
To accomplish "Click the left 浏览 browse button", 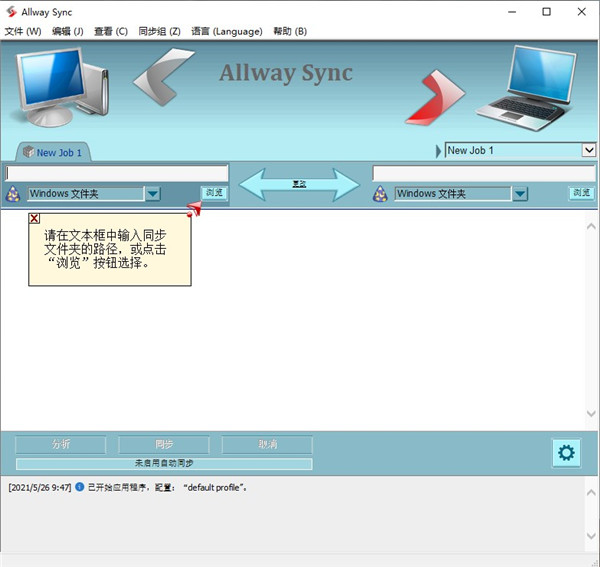I will point(214,193).
